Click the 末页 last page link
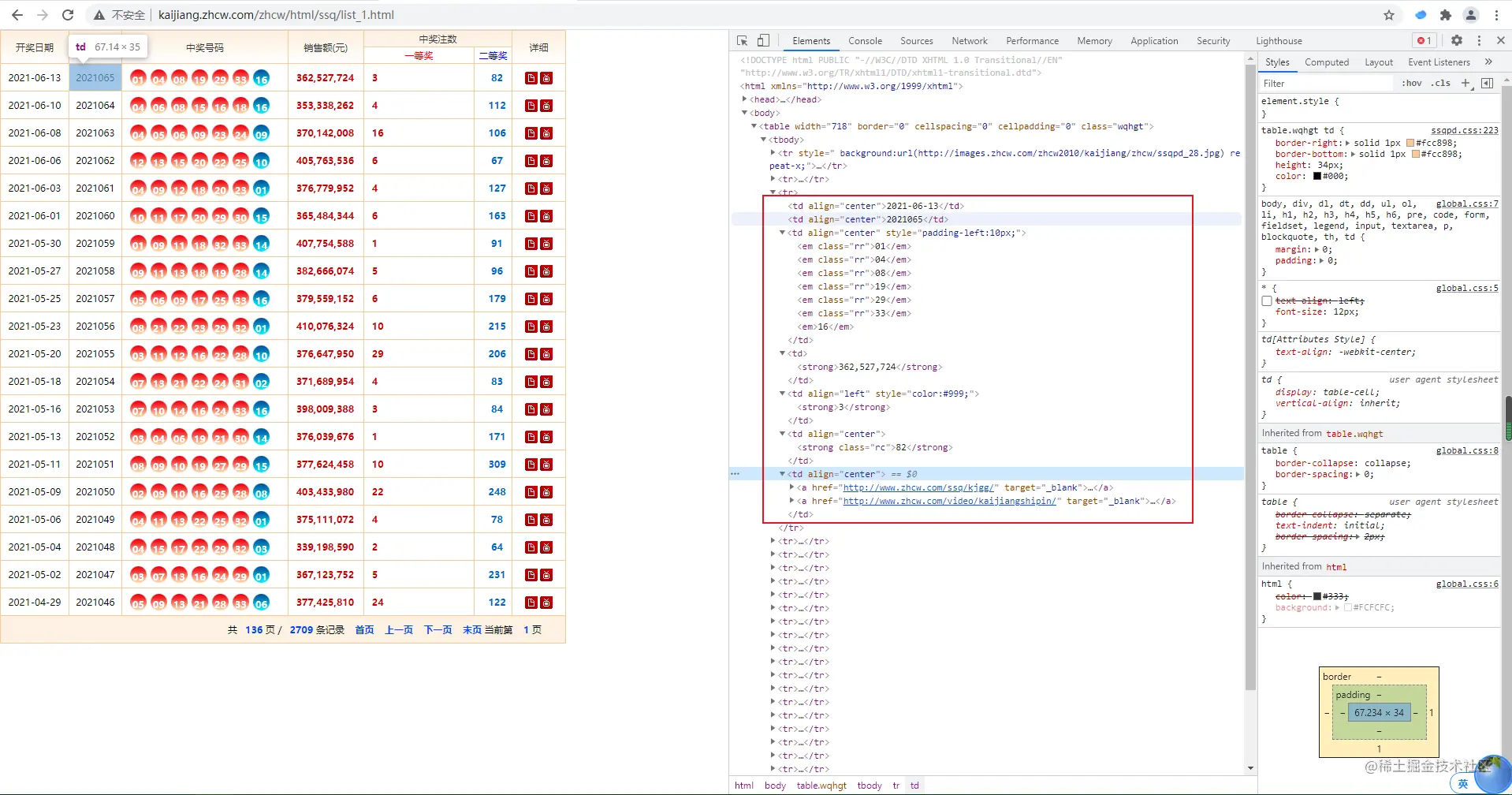 pyautogui.click(x=471, y=630)
